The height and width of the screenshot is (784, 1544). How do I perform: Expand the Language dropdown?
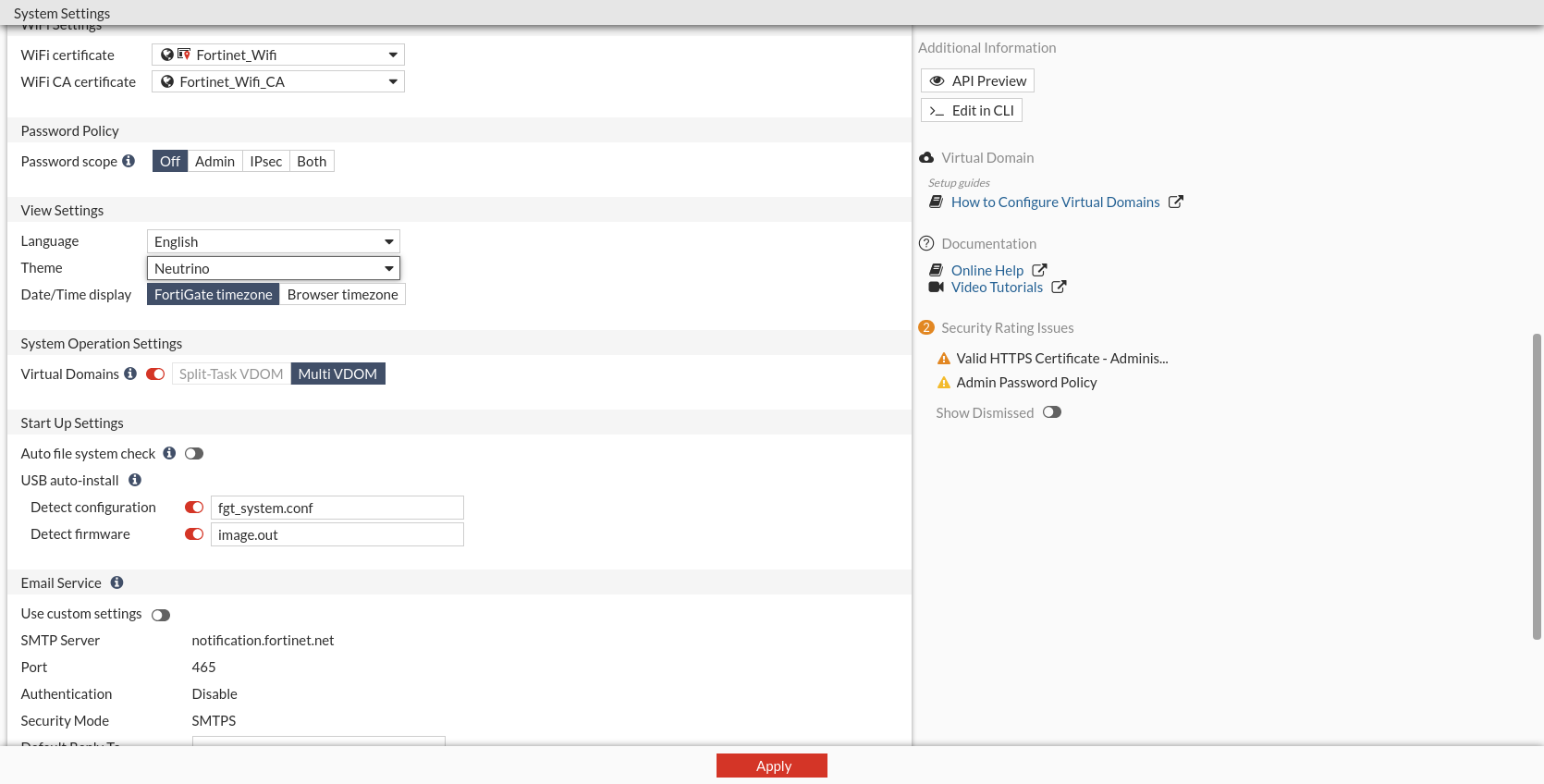tap(274, 241)
